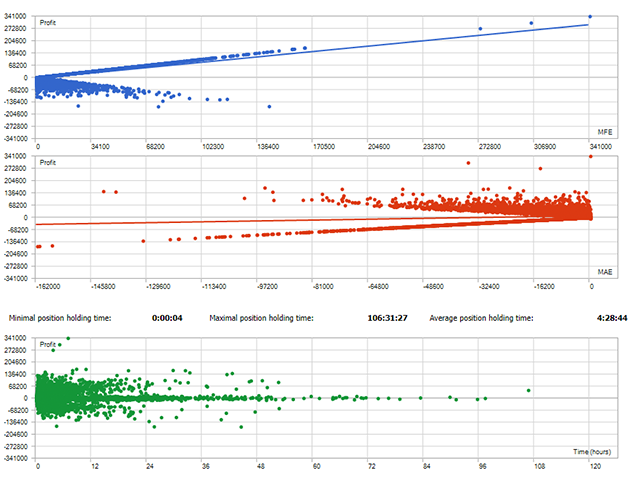Click the MAE axis label in red chart
The image size is (640, 480).
605,272
